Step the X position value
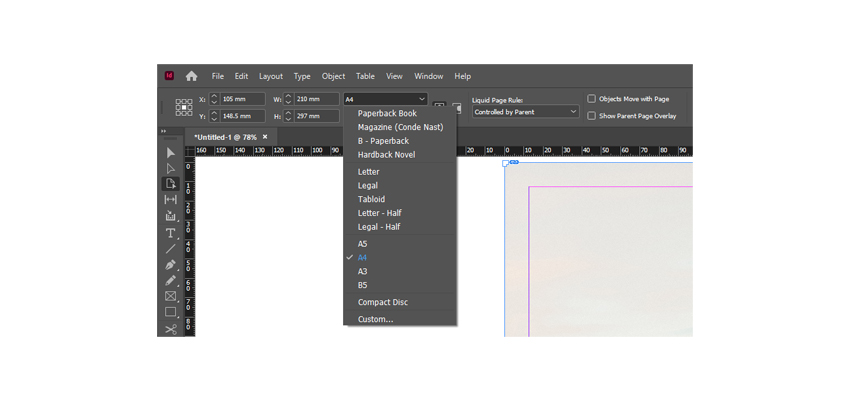This screenshot has width=850, height=400. click(214, 99)
